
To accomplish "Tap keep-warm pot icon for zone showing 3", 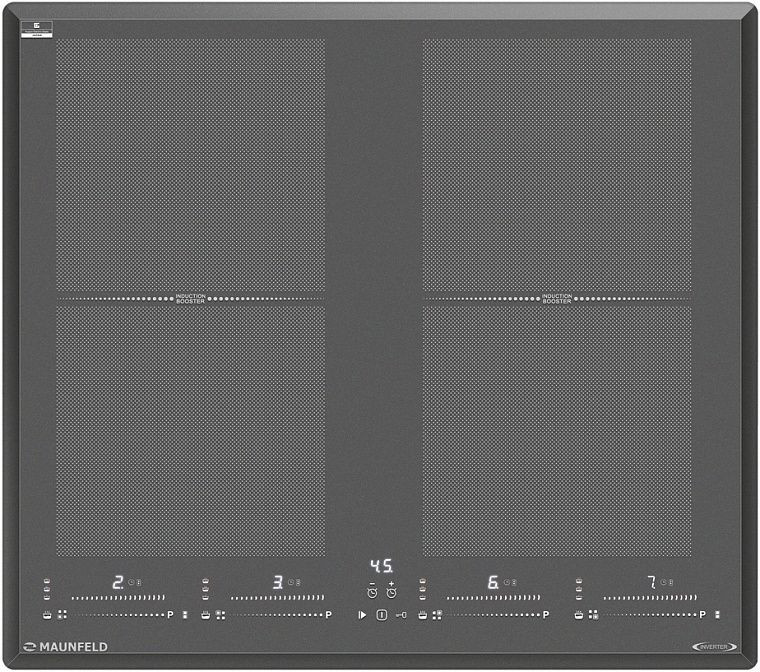I will pyautogui.click(x=205, y=615).
